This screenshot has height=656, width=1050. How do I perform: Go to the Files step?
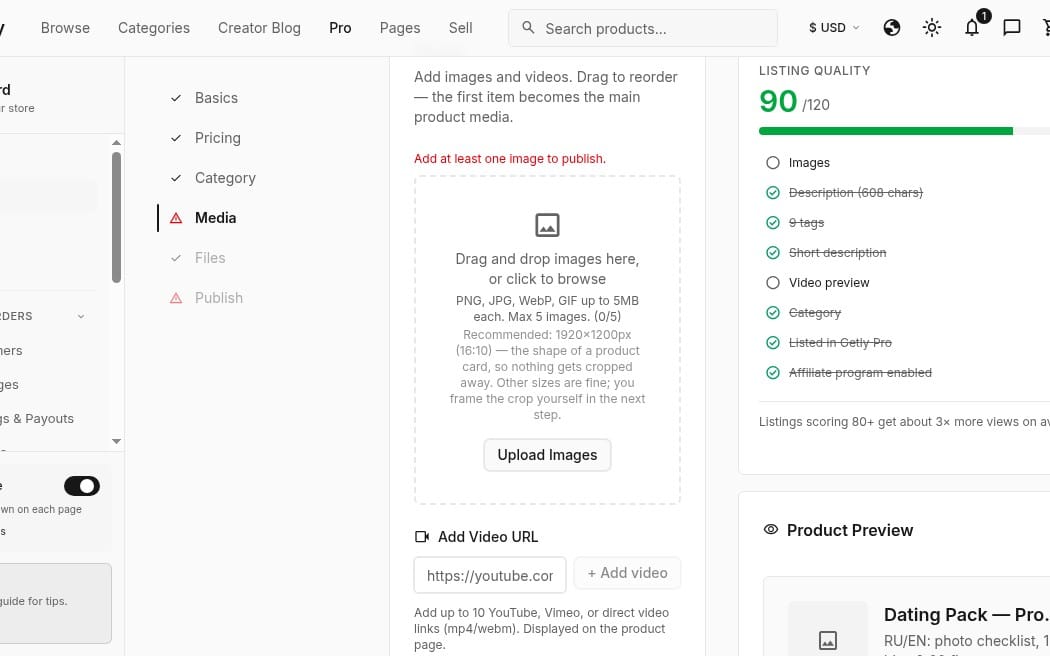coord(210,258)
